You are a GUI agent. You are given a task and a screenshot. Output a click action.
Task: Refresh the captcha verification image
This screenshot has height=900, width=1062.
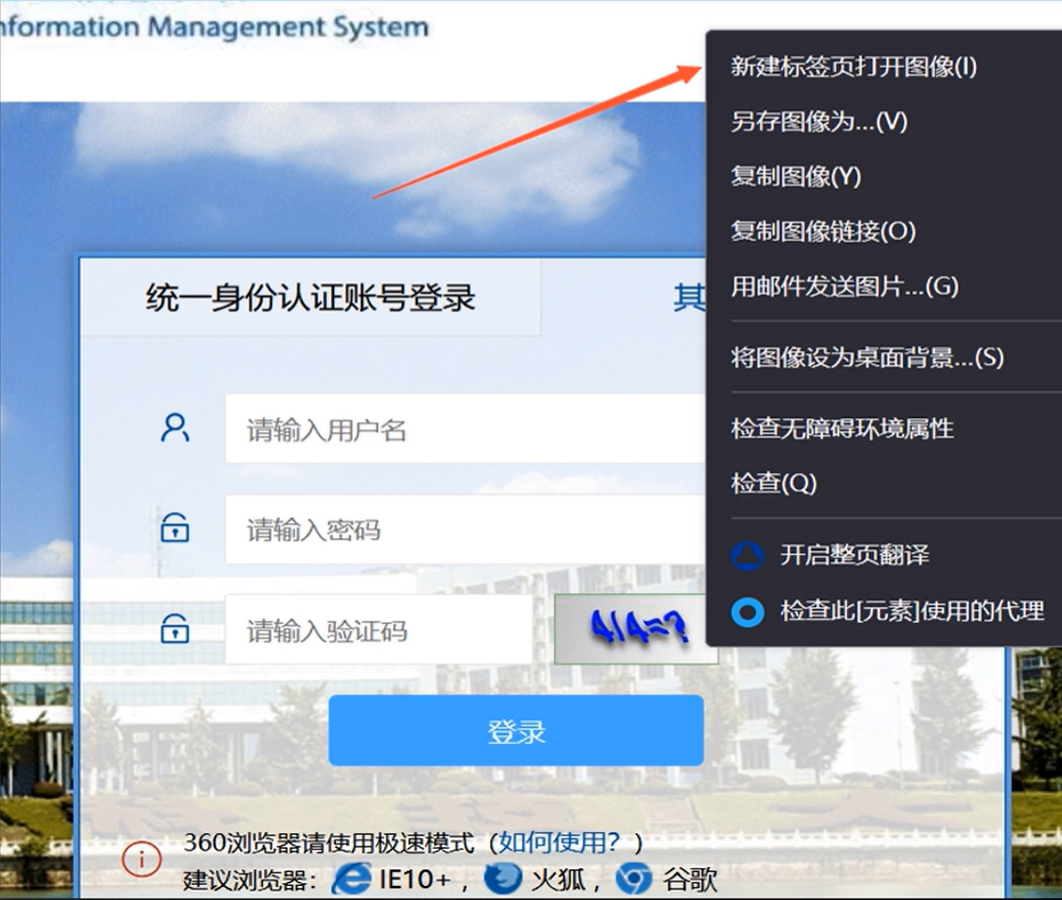pyautogui.click(x=635, y=630)
